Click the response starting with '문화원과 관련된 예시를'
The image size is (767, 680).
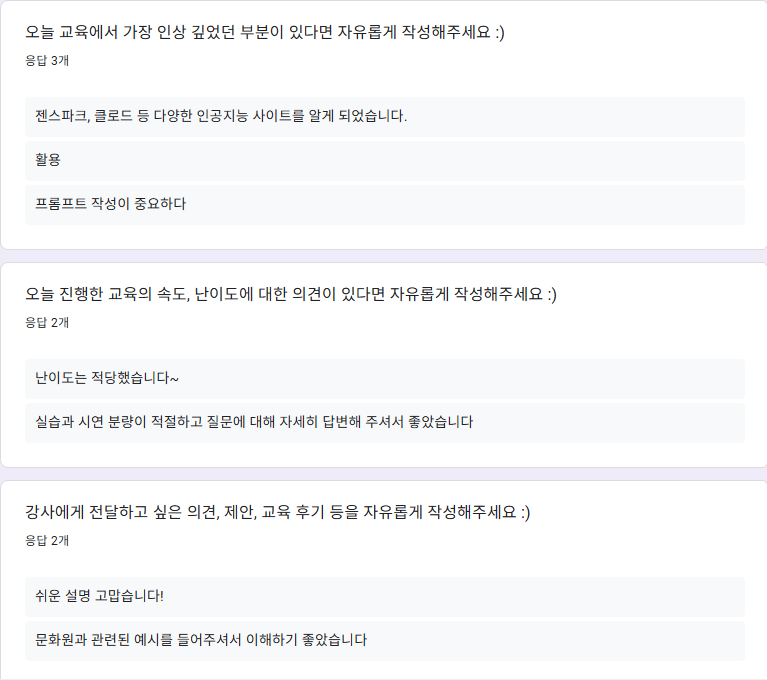(x=200, y=640)
